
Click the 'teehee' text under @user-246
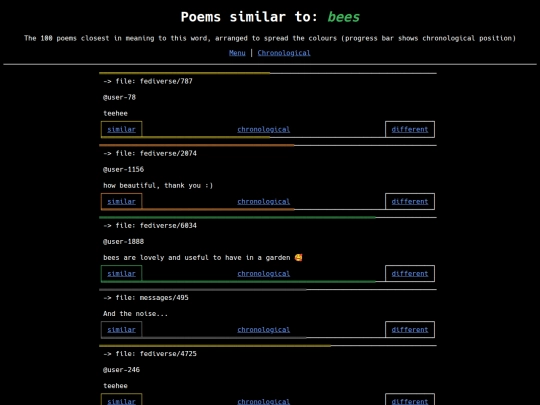(x=115, y=386)
